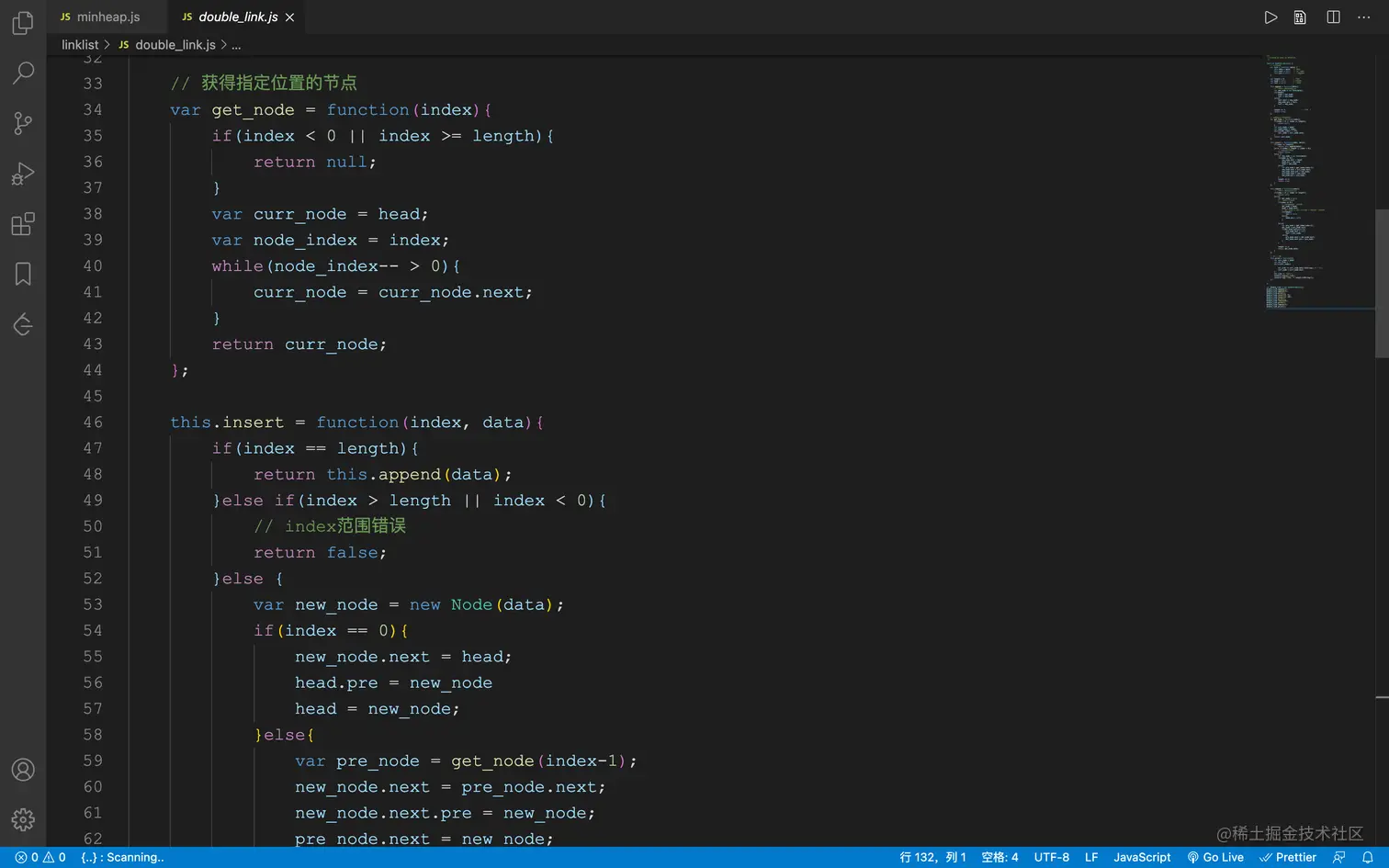Click line number 53 in the gutter
Image resolution: width=1389 pixels, height=868 pixels.
tap(93, 604)
